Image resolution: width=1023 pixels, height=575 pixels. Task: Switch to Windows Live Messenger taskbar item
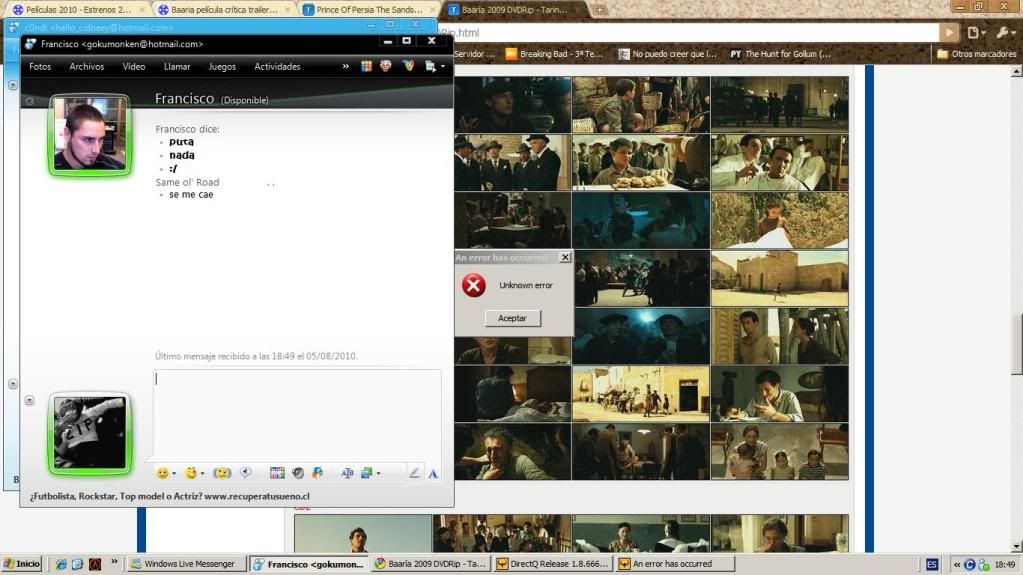185,564
